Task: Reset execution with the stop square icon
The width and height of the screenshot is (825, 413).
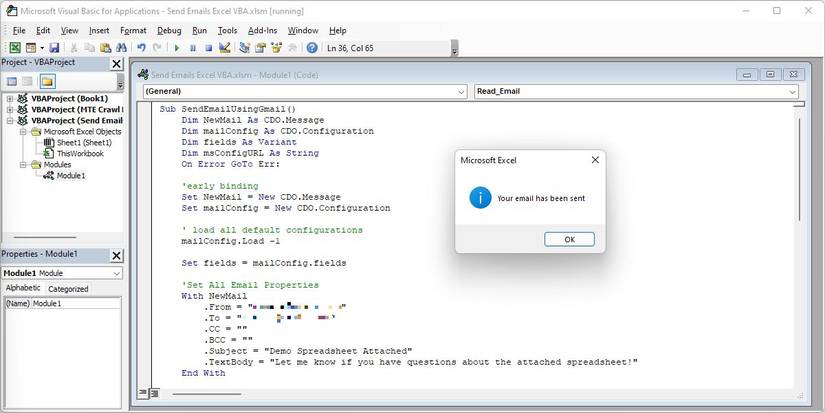Action: coord(208,48)
